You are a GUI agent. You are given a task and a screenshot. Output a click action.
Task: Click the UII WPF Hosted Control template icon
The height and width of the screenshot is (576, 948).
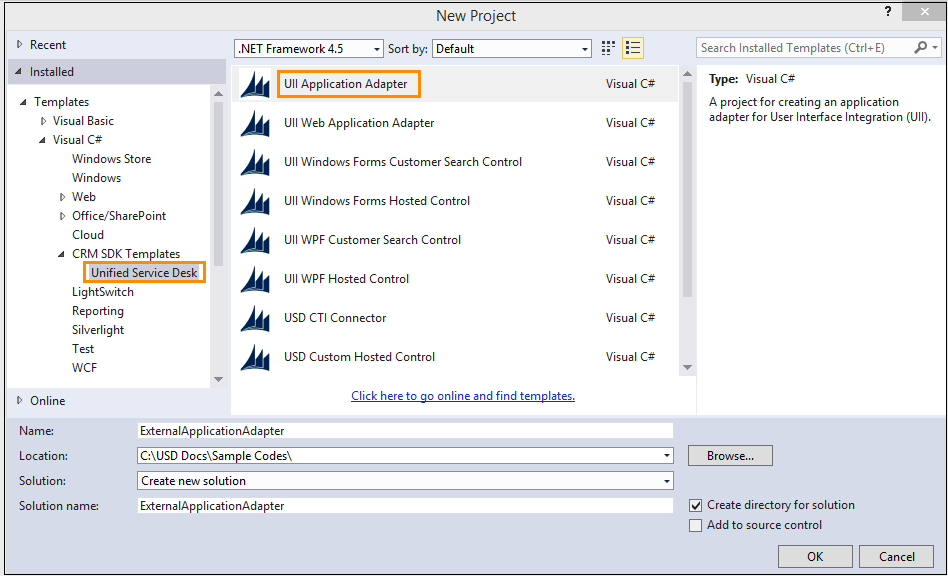(x=254, y=279)
